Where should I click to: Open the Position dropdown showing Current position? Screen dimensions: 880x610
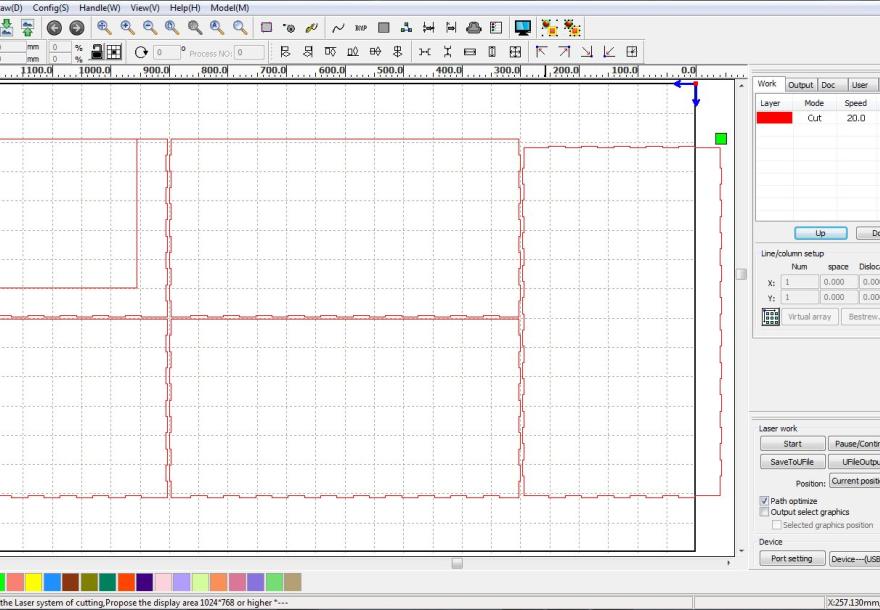coord(854,481)
